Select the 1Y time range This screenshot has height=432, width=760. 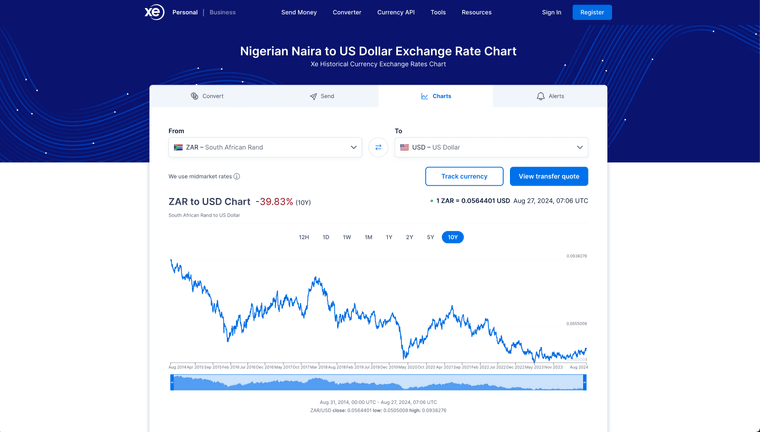point(389,237)
